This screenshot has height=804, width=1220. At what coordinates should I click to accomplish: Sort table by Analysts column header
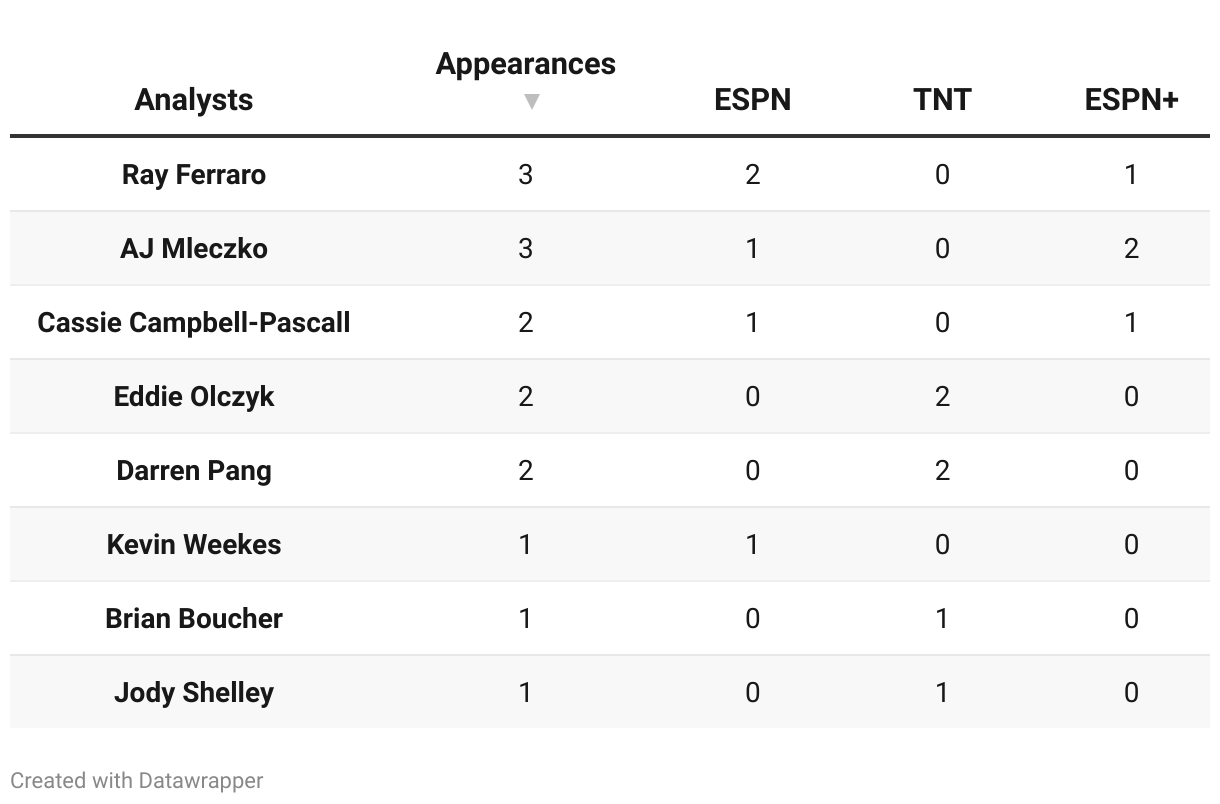coord(194,100)
